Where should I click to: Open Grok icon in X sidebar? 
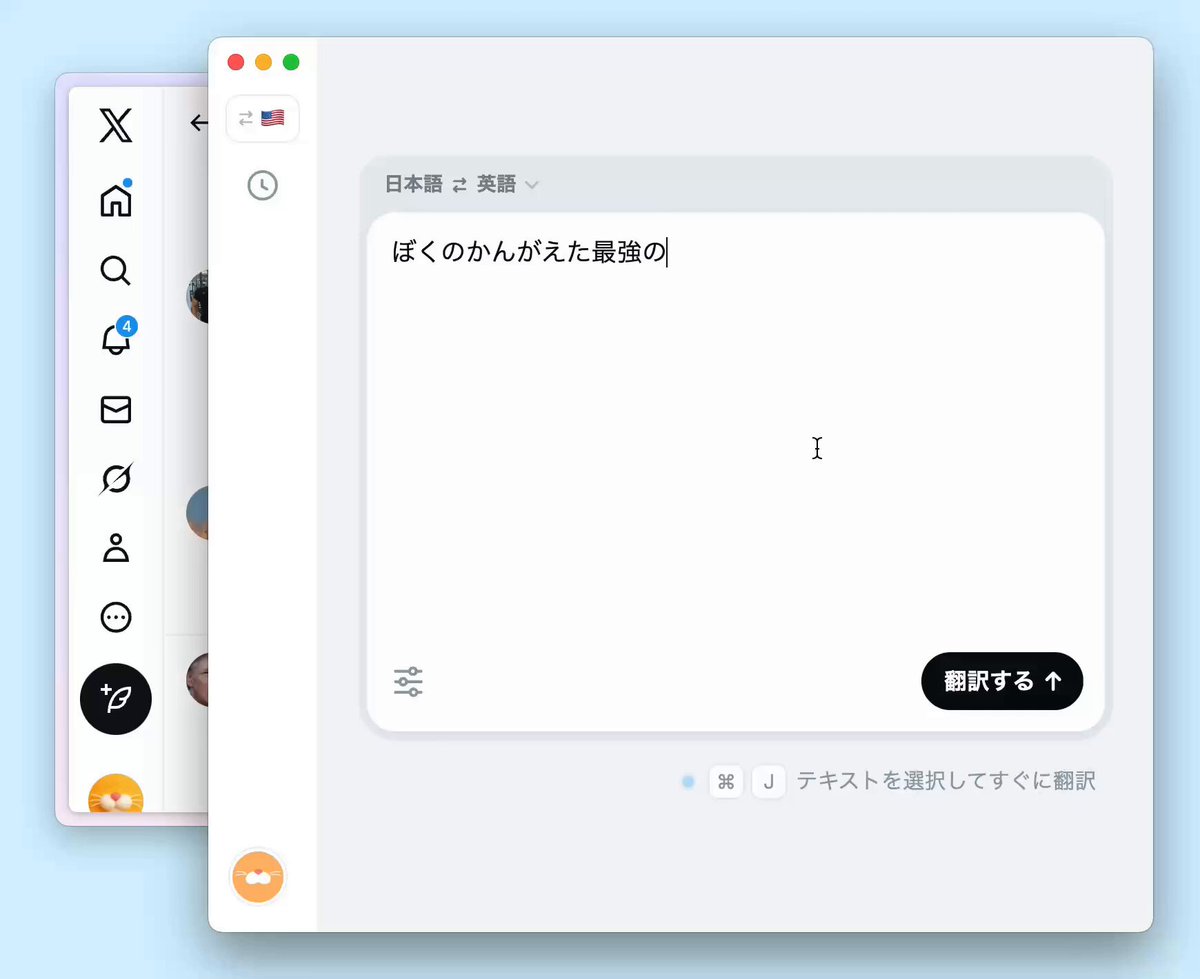pyautogui.click(x=116, y=480)
